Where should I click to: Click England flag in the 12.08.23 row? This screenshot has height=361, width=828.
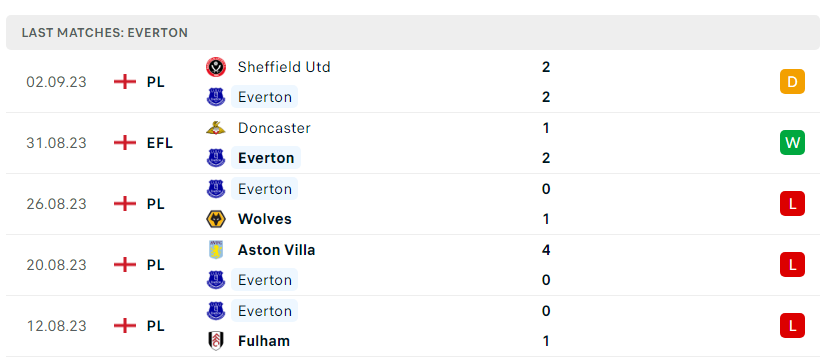125,326
